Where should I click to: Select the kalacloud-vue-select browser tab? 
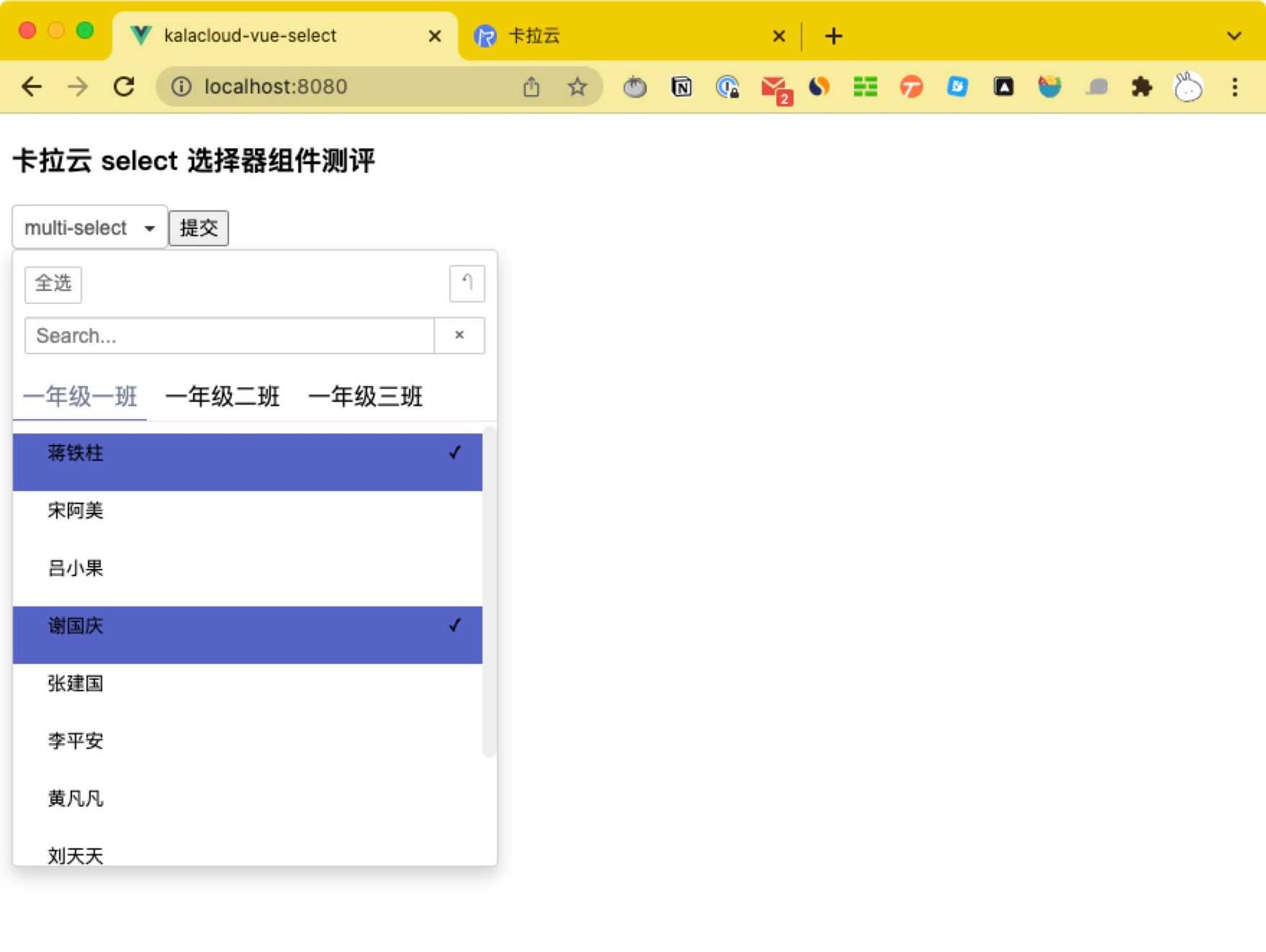(x=285, y=36)
